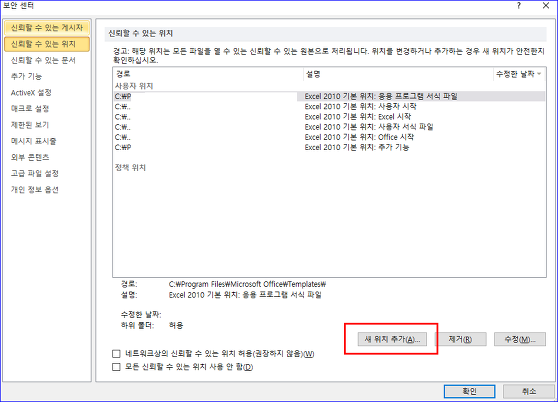Select 신뢰할 수 있는 위치 in sidebar
Screen dimensions: 558x402
[47, 44]
